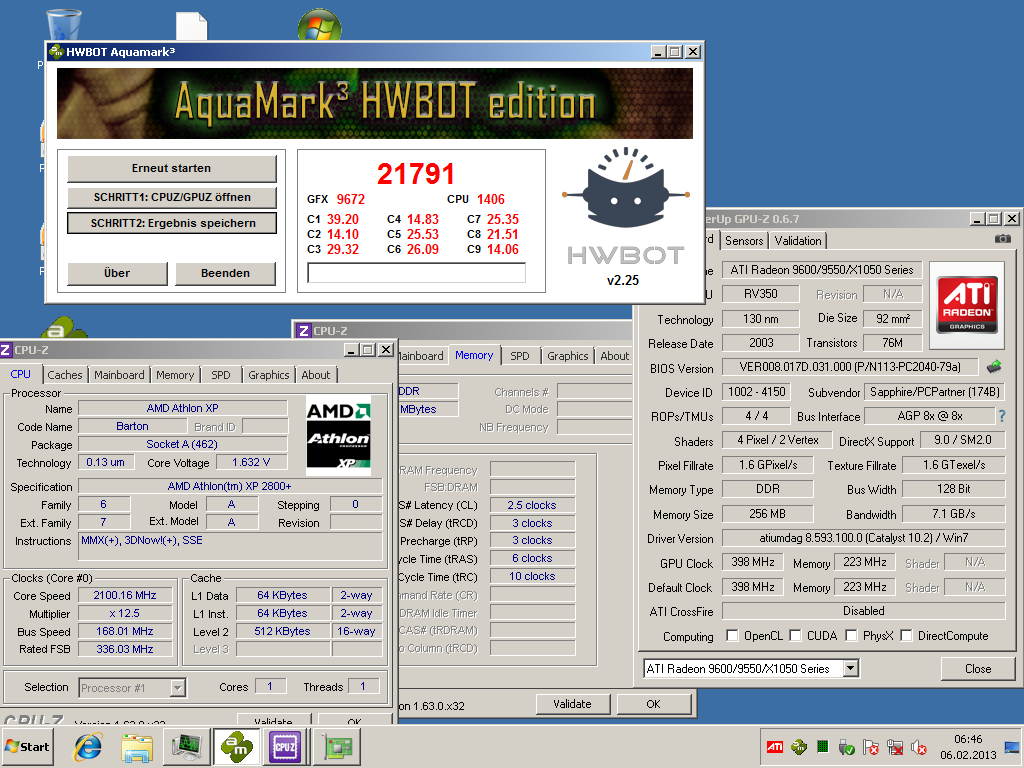The height and width of the screenshot is (768, 1024).
Task: Select the Validation tab in GPU-Z
Action: 798,240
